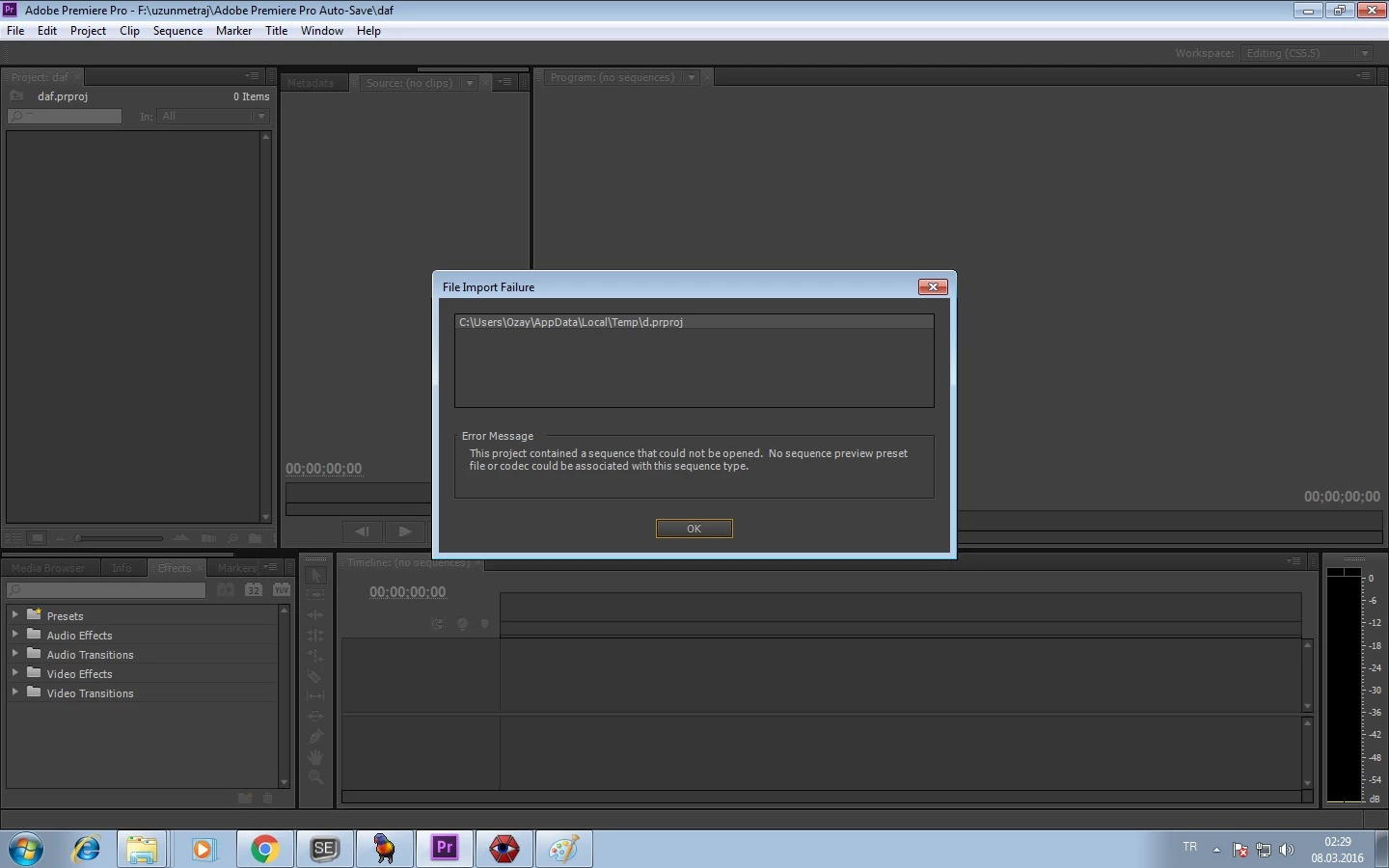Click Automate to Sequence icon in Project panel
1389x868 pixels.
point(208,538)
